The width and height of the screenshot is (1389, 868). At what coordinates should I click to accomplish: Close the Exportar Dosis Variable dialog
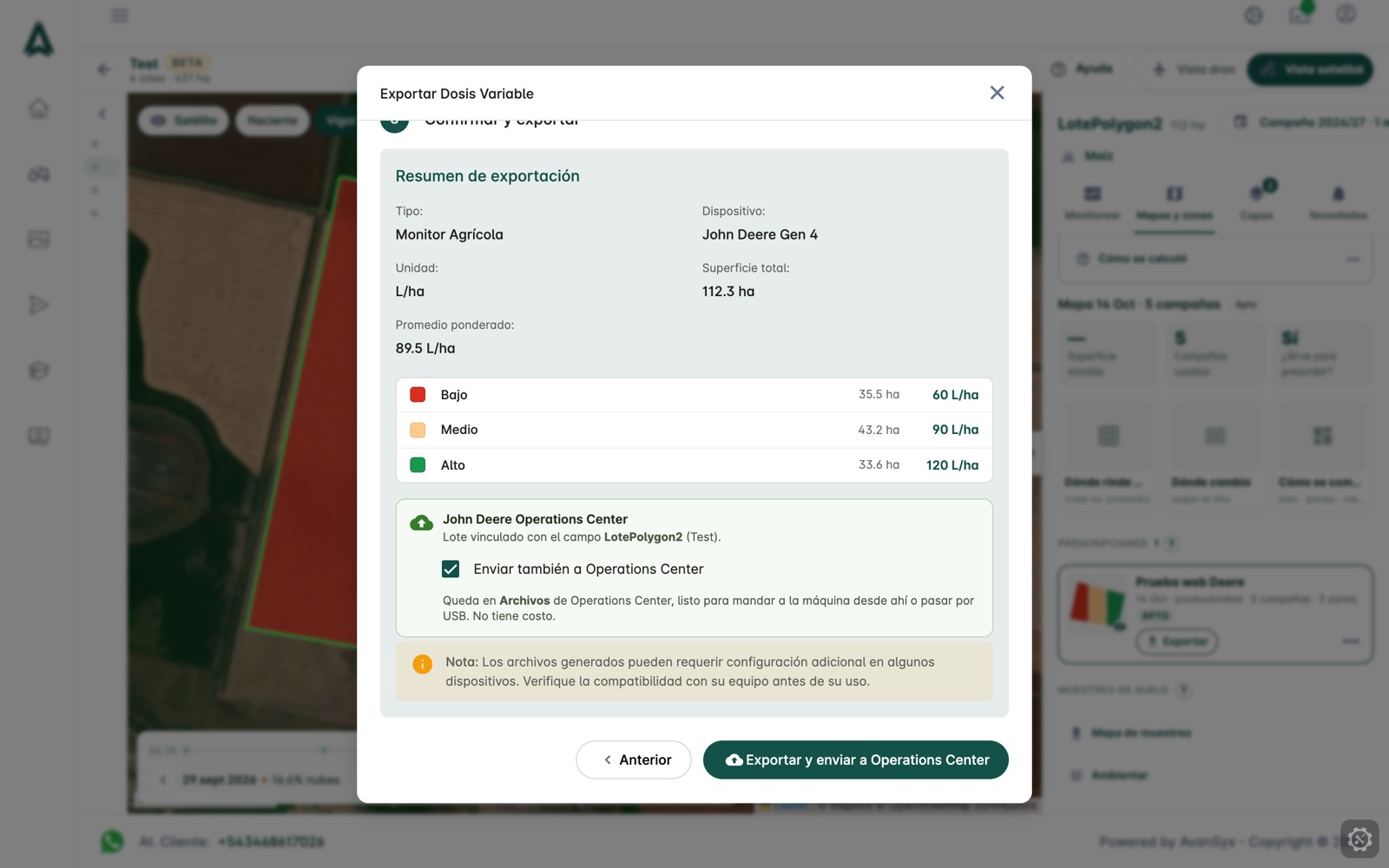(x=997, y=93)
